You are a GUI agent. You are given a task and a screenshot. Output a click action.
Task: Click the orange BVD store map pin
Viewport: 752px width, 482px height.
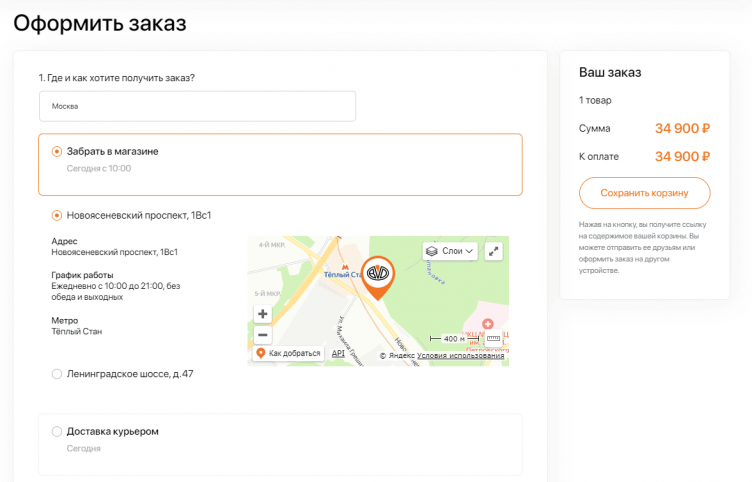pos(378,277)
